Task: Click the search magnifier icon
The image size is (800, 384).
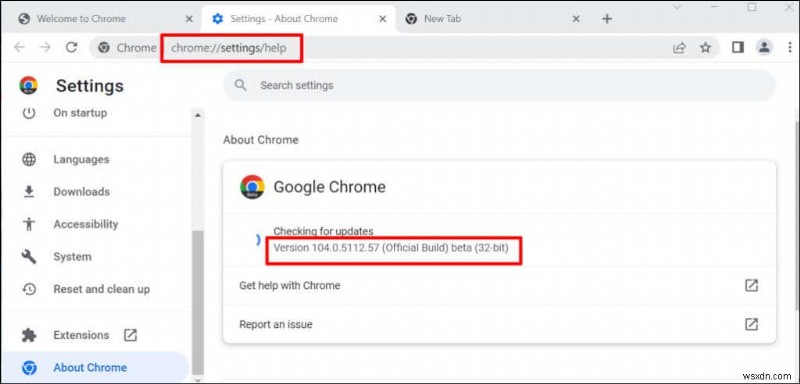Action: (240, 85)
